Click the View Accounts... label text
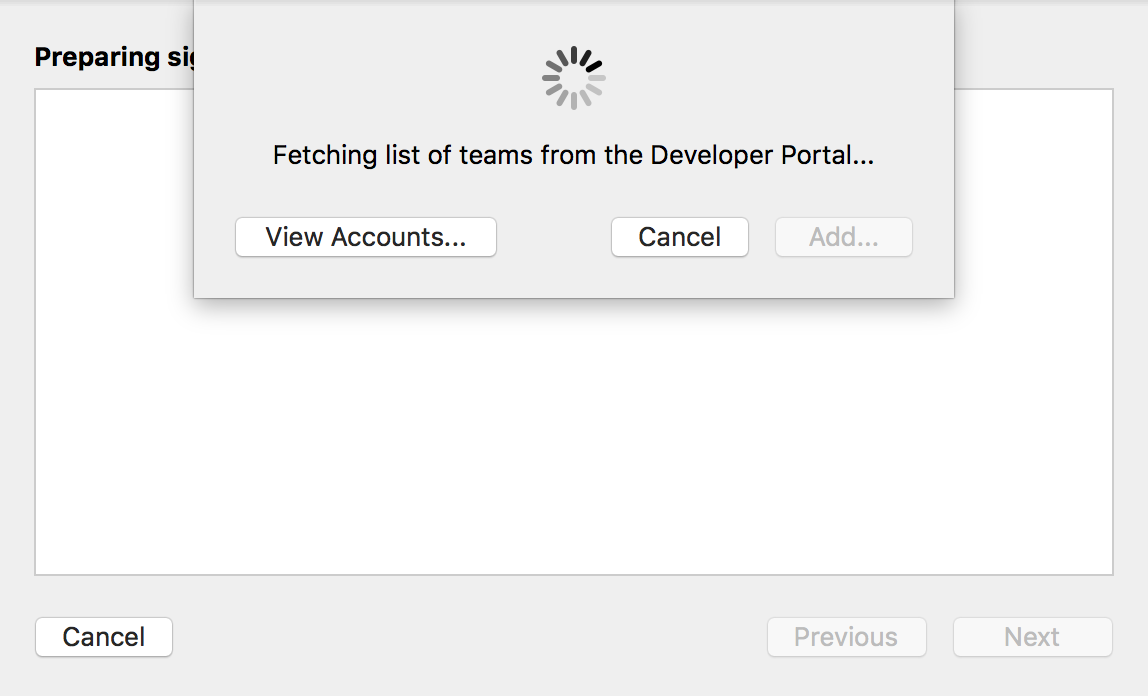This screenshot has width=1148, height=696. 366,237
